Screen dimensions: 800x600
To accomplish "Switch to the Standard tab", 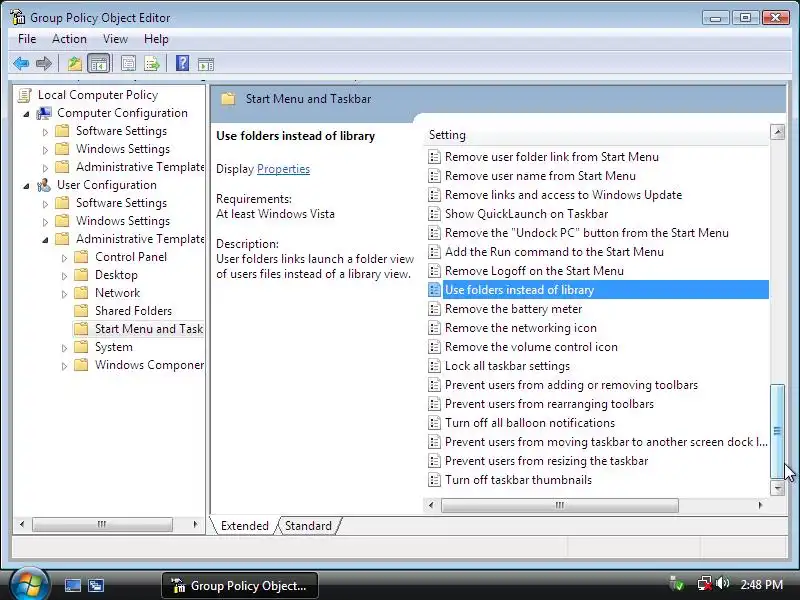I will pyautogui.click(x=308, y=526).
